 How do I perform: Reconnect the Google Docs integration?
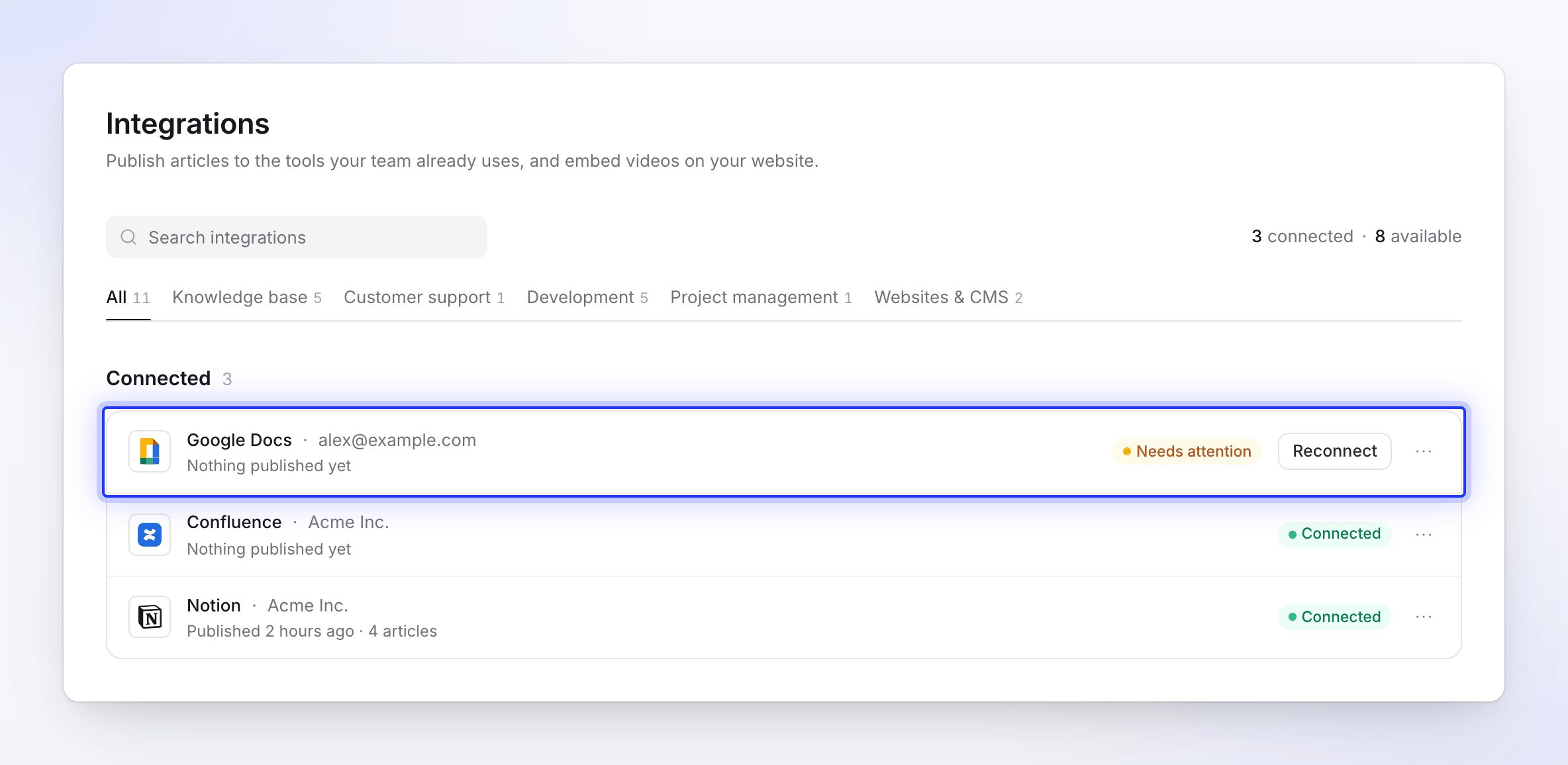coord(1334,451)
